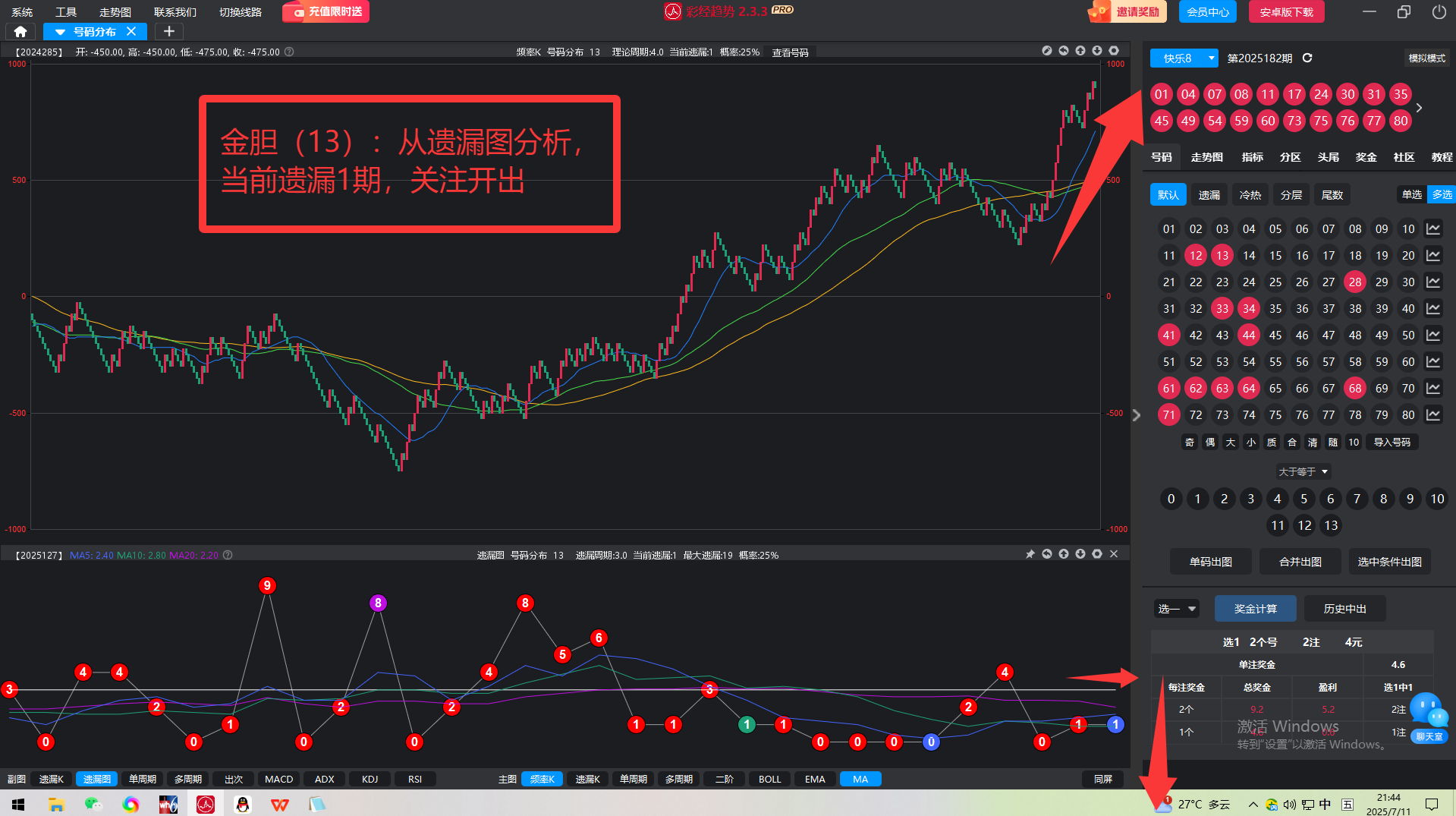Close the sub chart panel
This screenshot has width=1456, height=816.
coord(1114,554)
